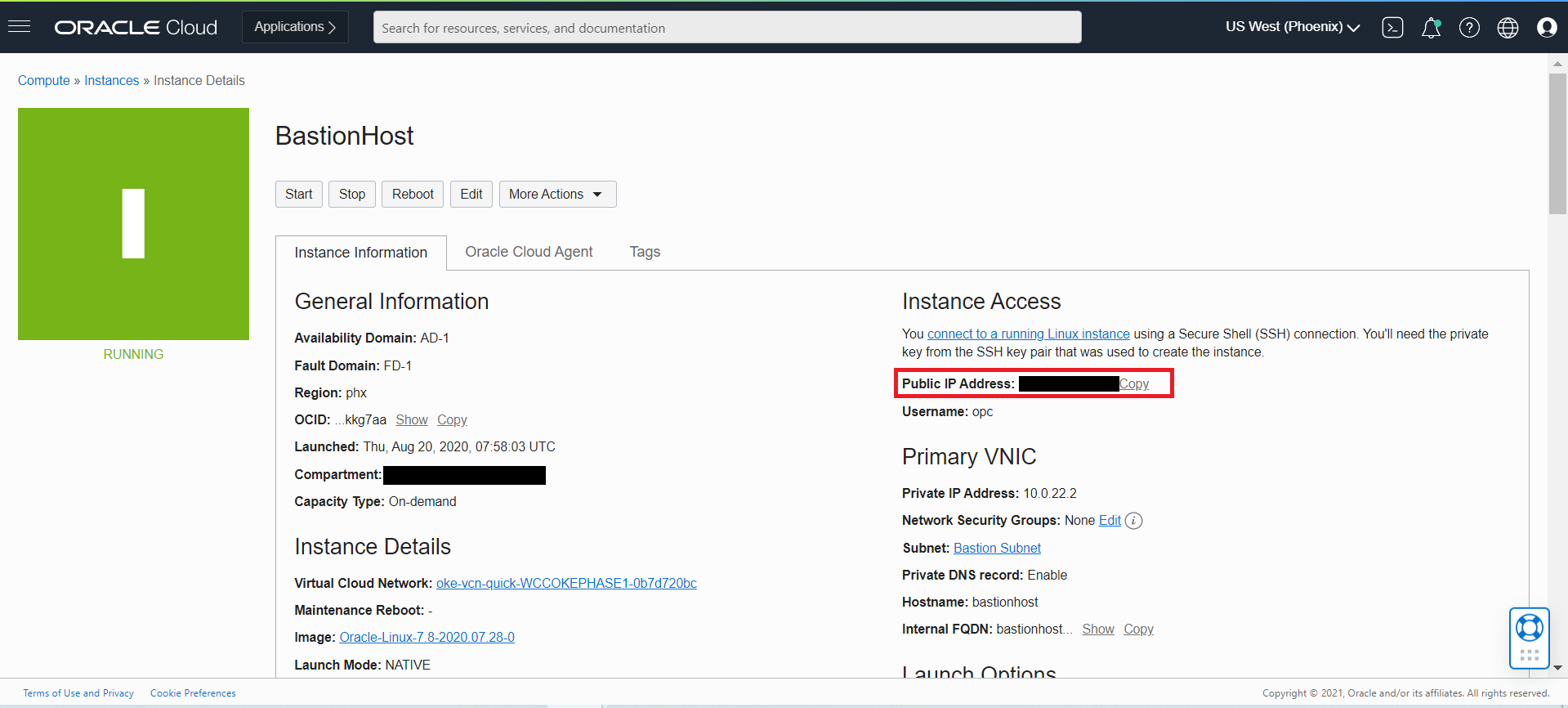Show the full Internal FQDN

(1098, 629)
